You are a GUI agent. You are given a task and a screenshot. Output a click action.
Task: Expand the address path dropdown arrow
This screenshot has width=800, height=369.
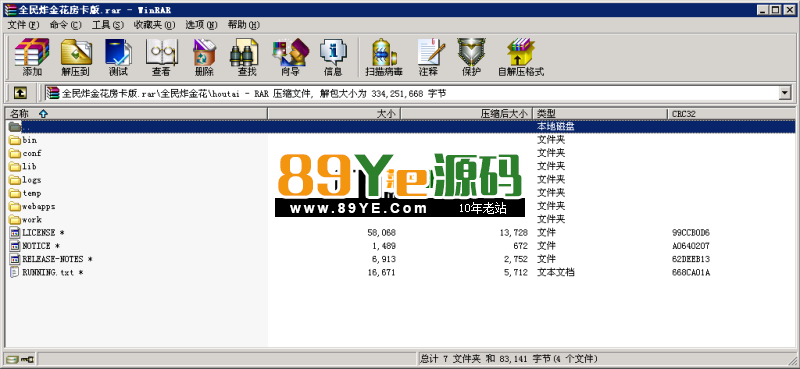(x=785, y=93)
